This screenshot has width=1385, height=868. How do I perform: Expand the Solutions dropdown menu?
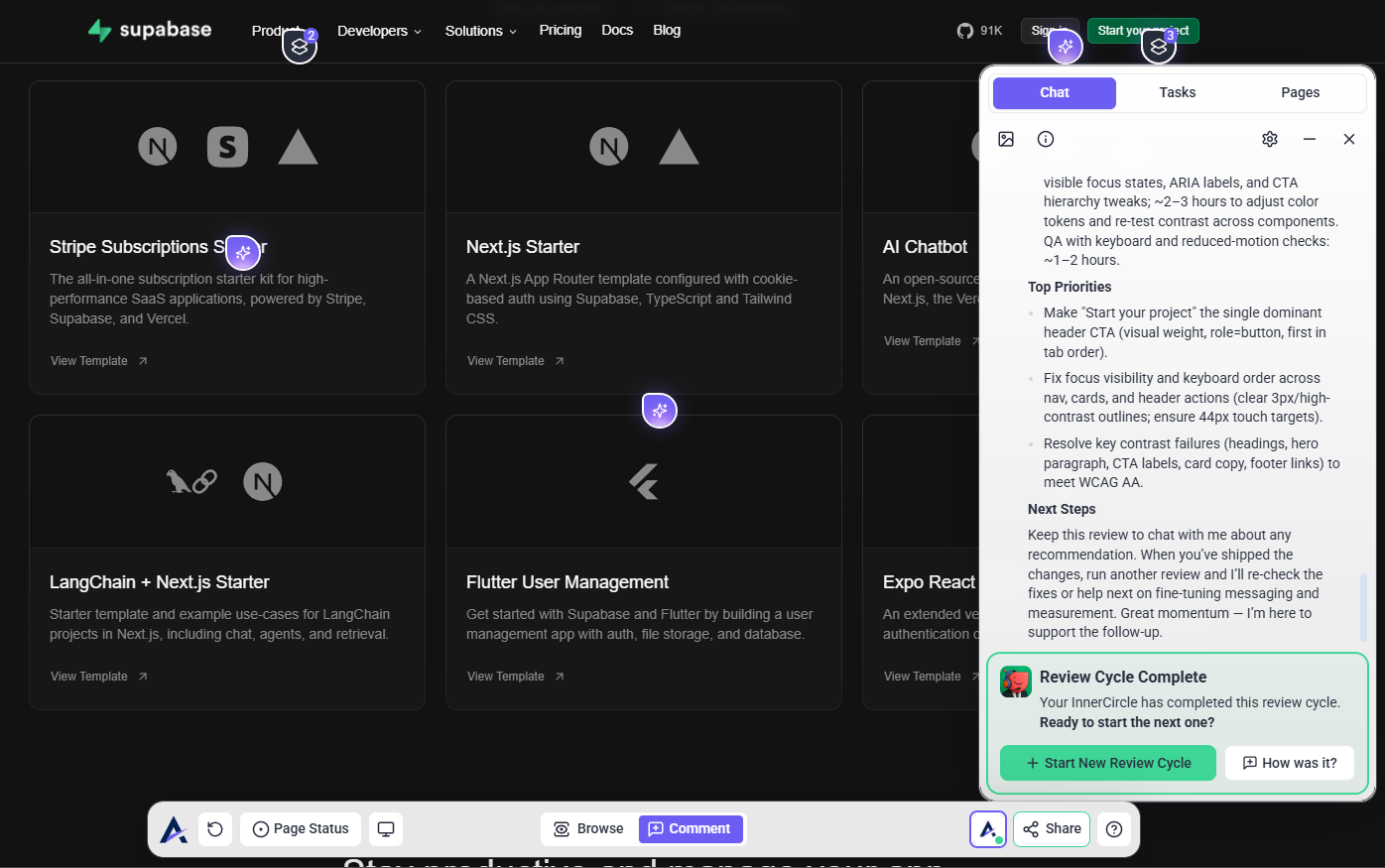point(480,31)
